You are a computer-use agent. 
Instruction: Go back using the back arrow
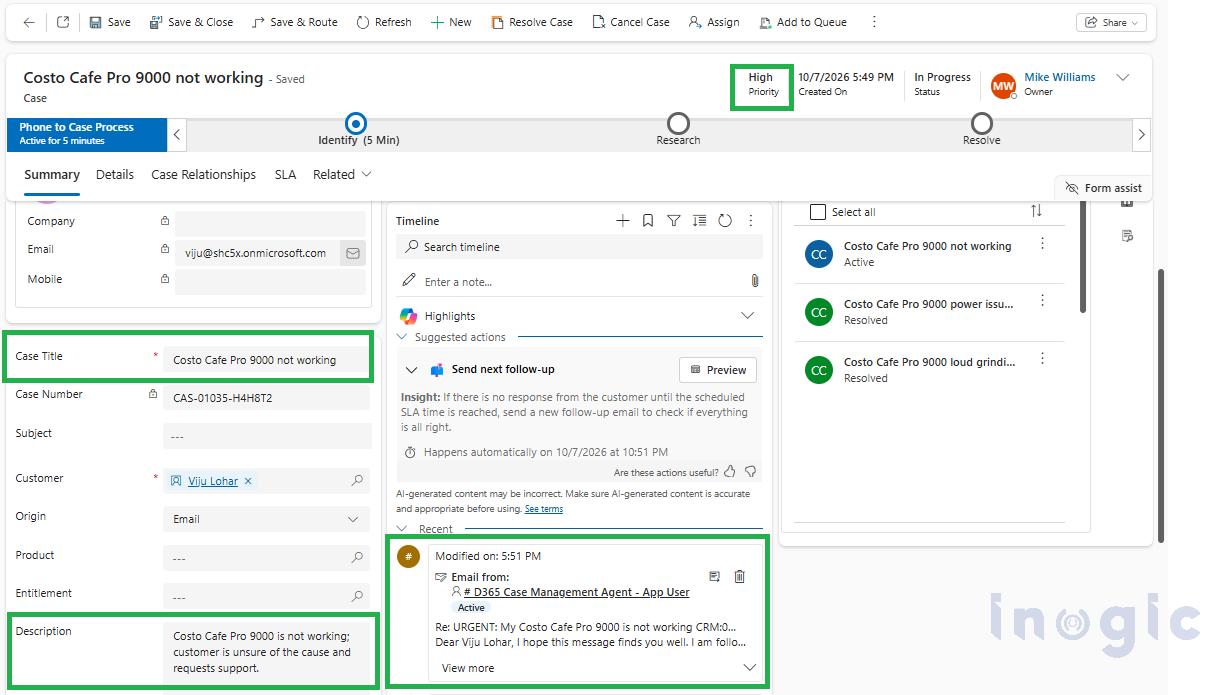pyautogui.click(x=29, y=22)
